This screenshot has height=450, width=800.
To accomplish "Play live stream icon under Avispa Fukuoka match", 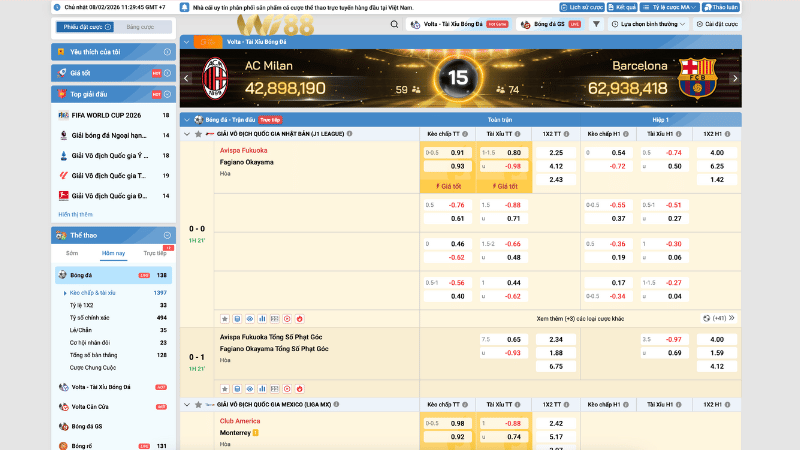I will pyautogui.click(x=287, y=318).
